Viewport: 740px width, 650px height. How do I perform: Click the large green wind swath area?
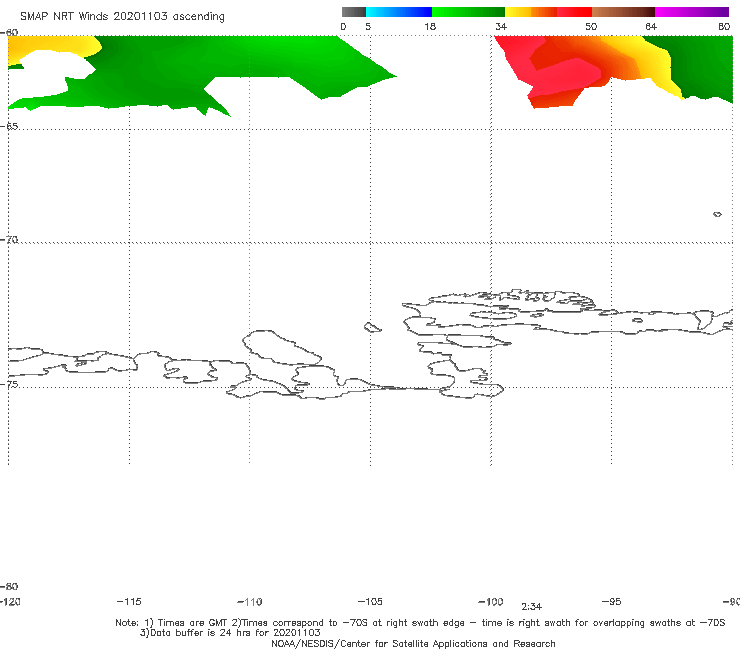(x=189, y=71)
